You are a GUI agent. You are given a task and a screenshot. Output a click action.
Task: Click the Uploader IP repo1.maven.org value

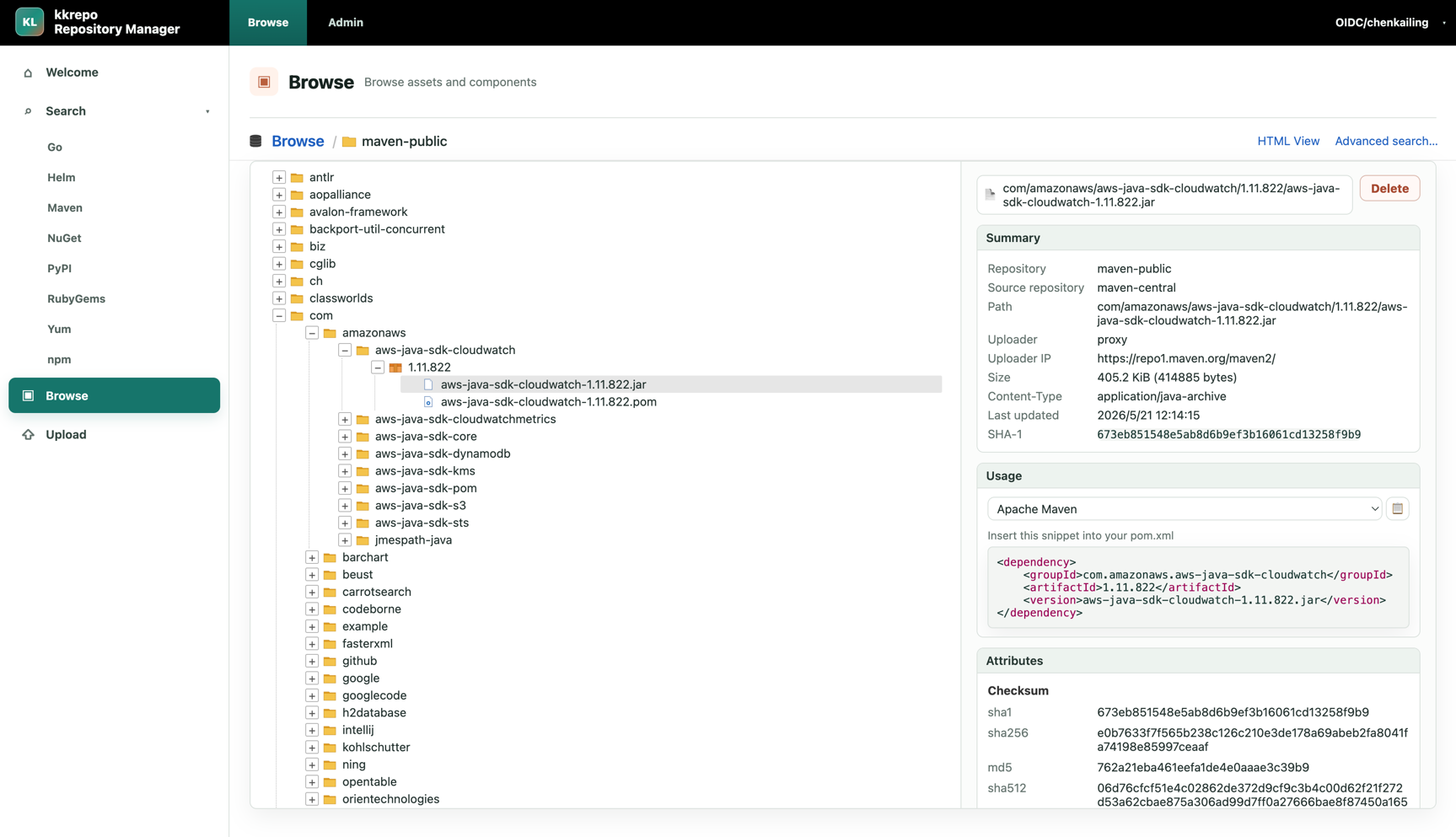click(x=1186, y=359)
